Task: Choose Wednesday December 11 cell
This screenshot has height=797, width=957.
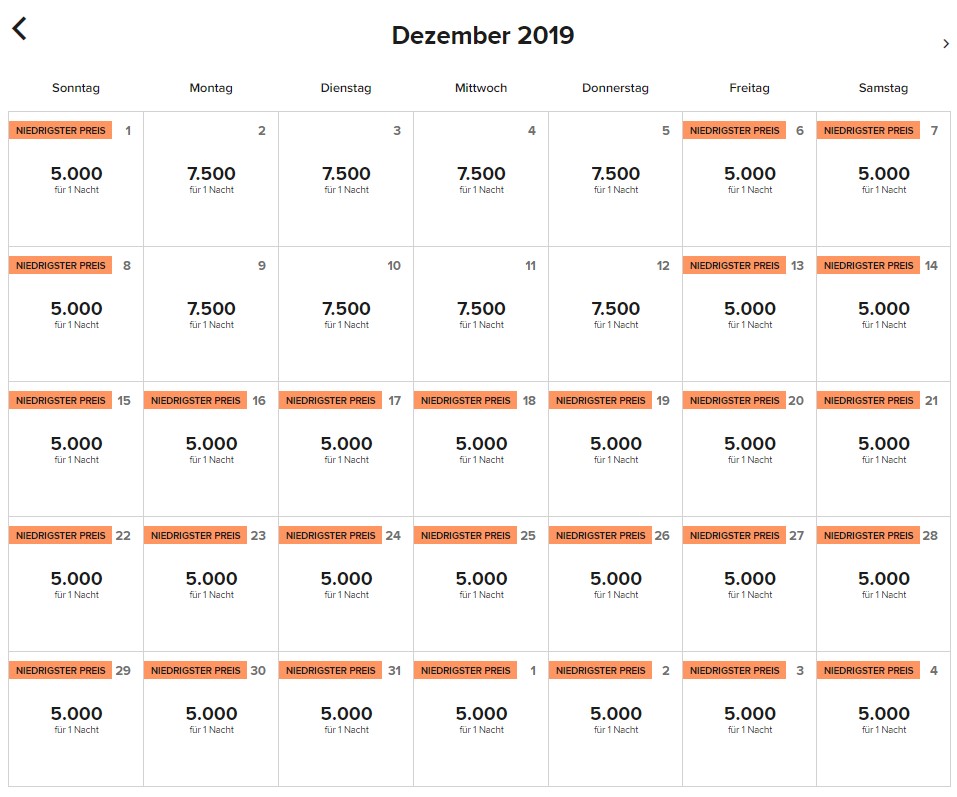Action: point(481,314)
